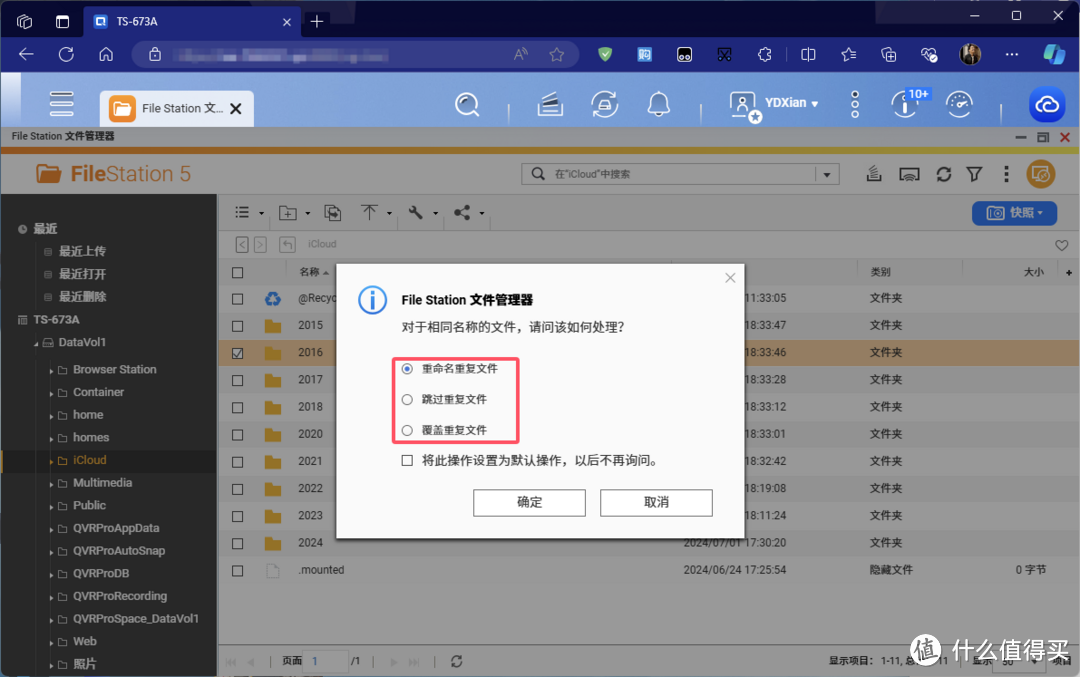
Task: Click the QTS notifications bell icon
Action: pyautogui.click(x=658, y=104)
